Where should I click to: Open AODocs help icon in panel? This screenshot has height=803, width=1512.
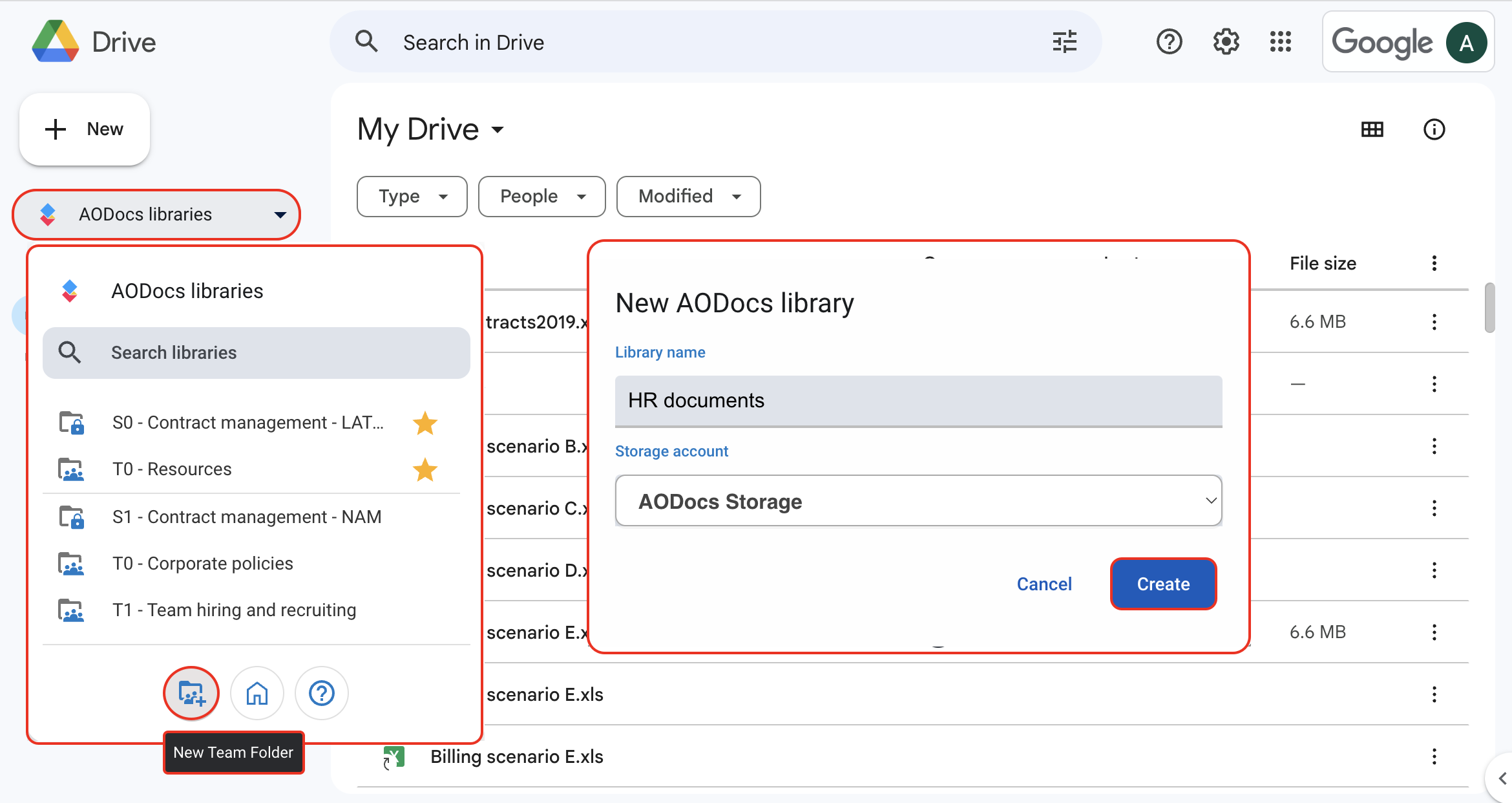pyautogui.click(x=322, y=693)
